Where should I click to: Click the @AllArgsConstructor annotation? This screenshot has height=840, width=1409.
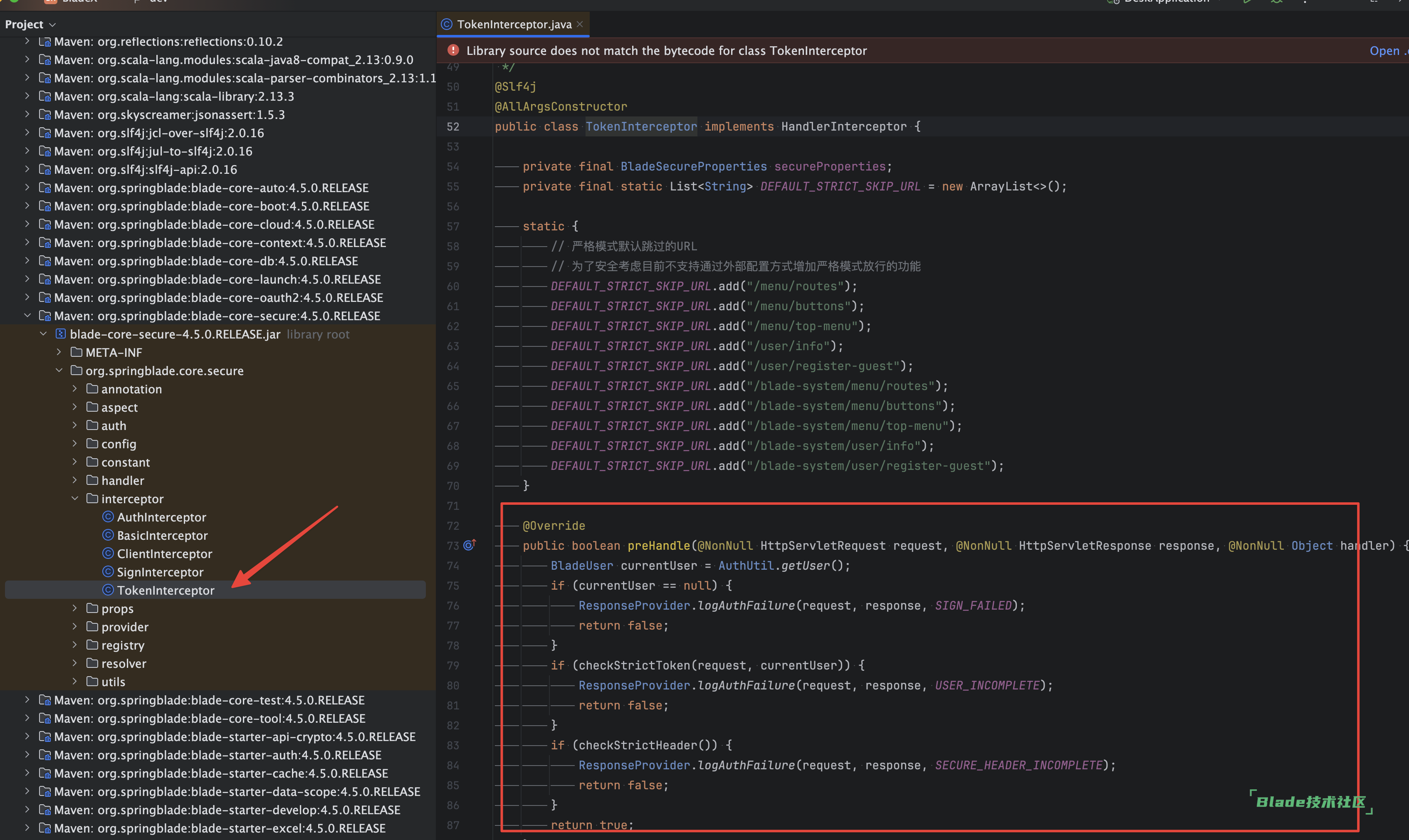(561, 106)
